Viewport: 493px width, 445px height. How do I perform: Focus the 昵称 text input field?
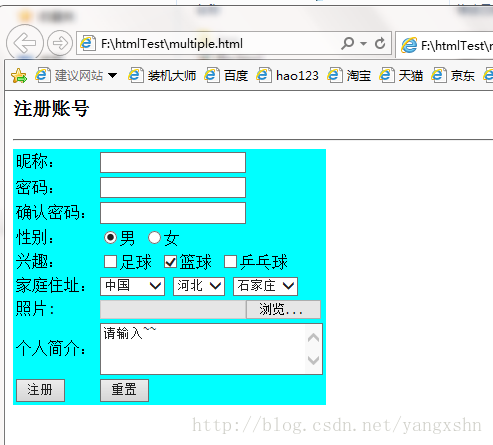173,163
